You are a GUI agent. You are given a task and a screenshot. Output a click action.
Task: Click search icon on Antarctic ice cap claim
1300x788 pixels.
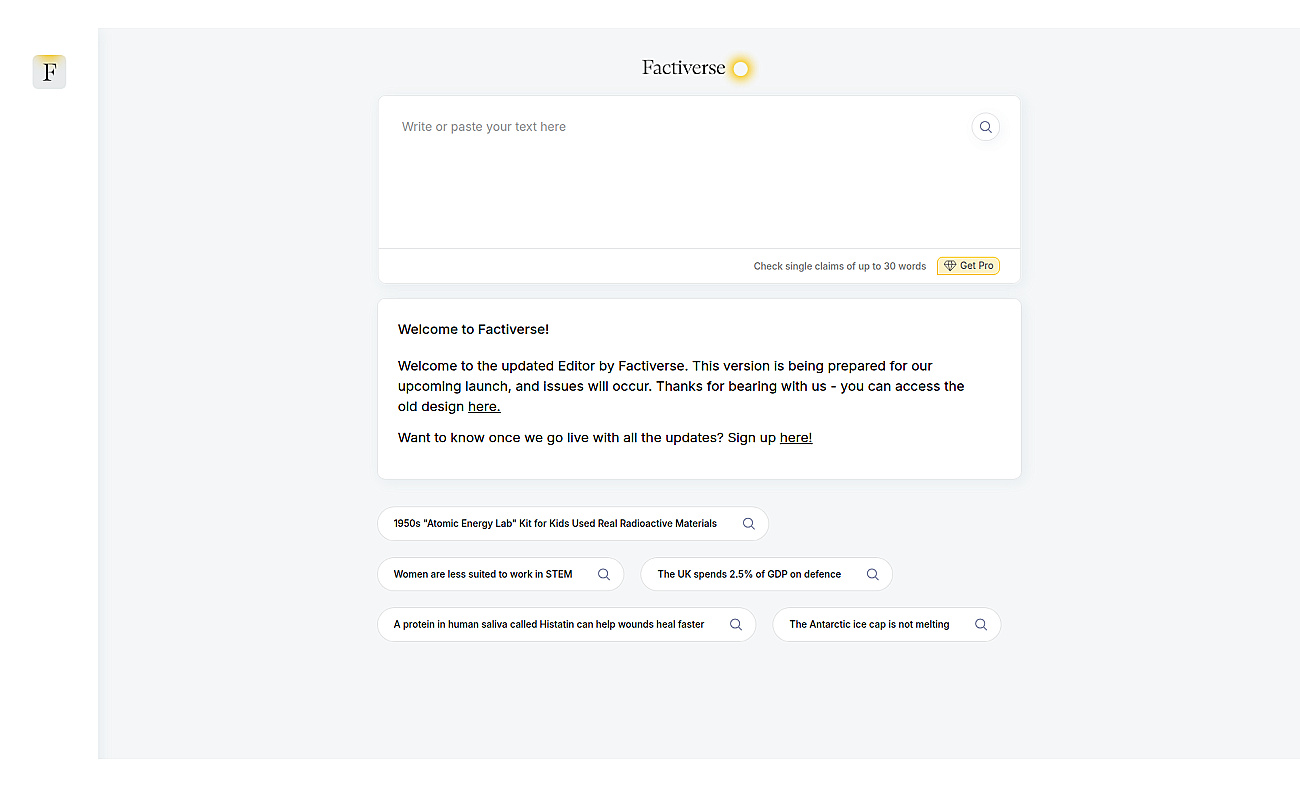981,624
